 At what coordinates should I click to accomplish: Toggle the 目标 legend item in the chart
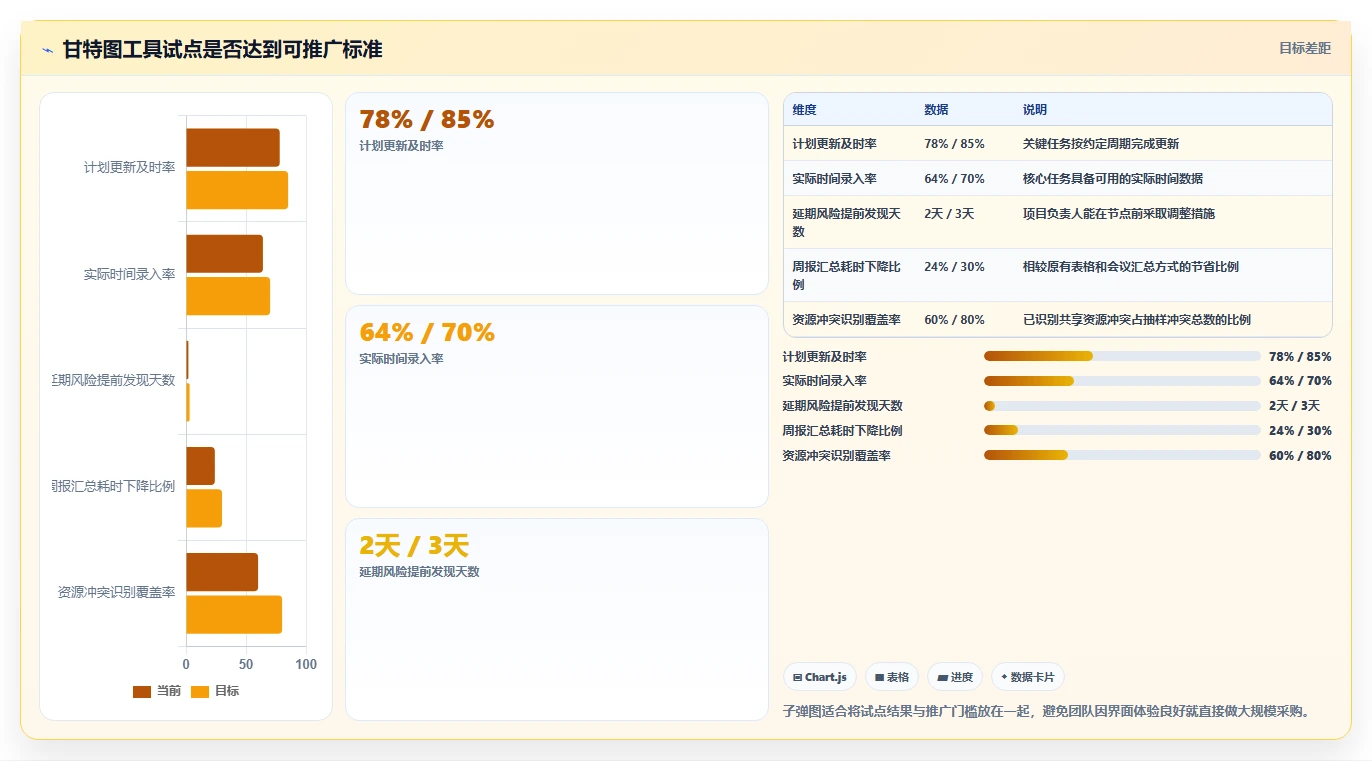click(x=215, y=691)
